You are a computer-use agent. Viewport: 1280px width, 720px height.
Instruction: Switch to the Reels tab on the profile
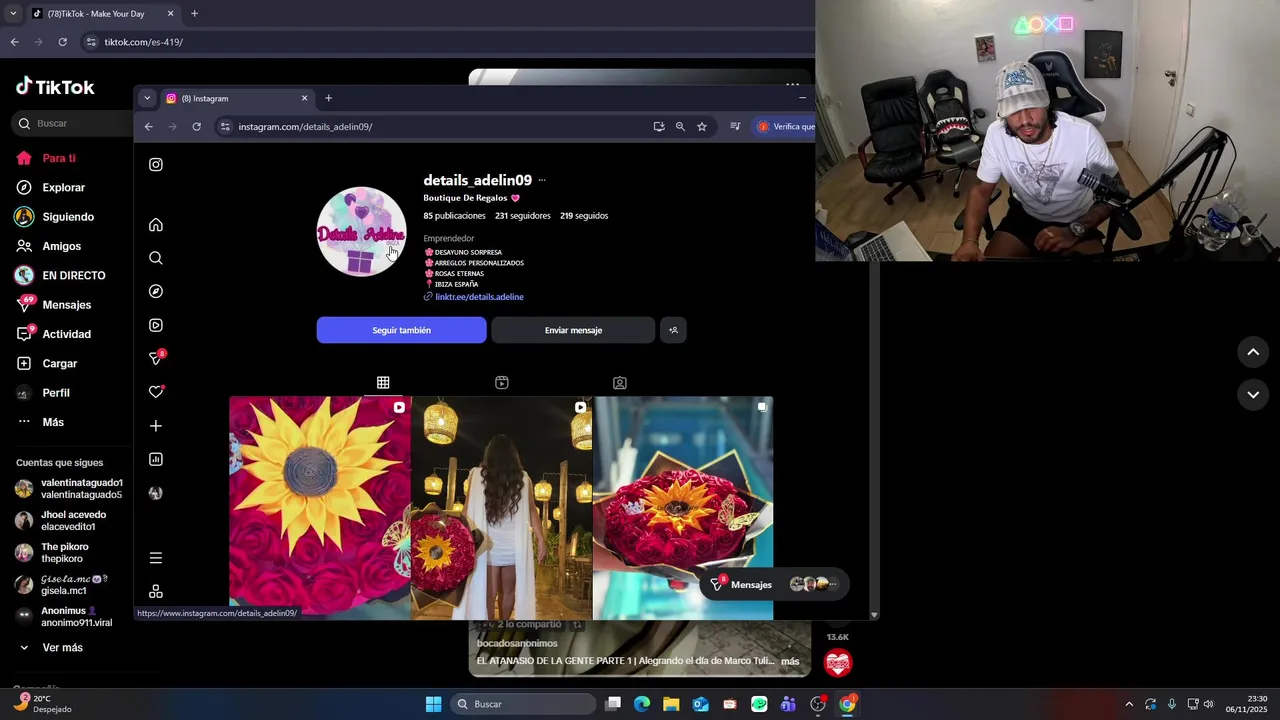[502, 383]
